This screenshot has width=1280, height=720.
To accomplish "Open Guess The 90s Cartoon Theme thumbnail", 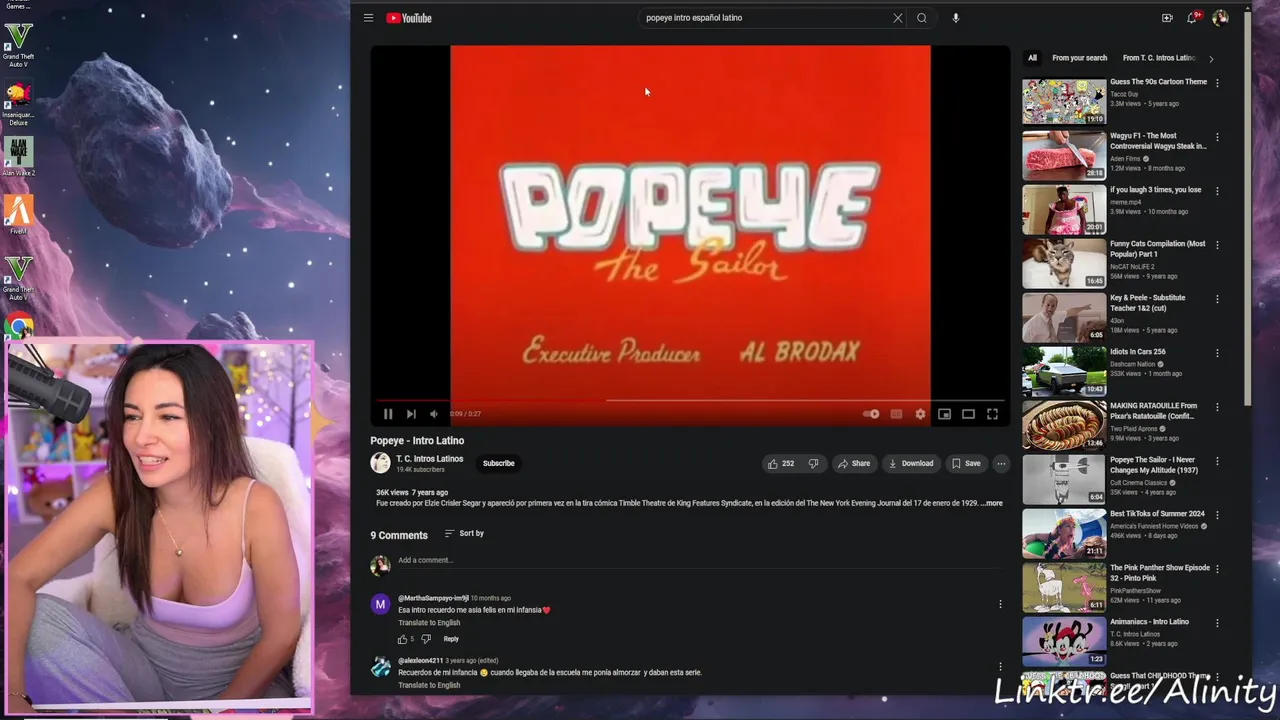I will 1064,101.
